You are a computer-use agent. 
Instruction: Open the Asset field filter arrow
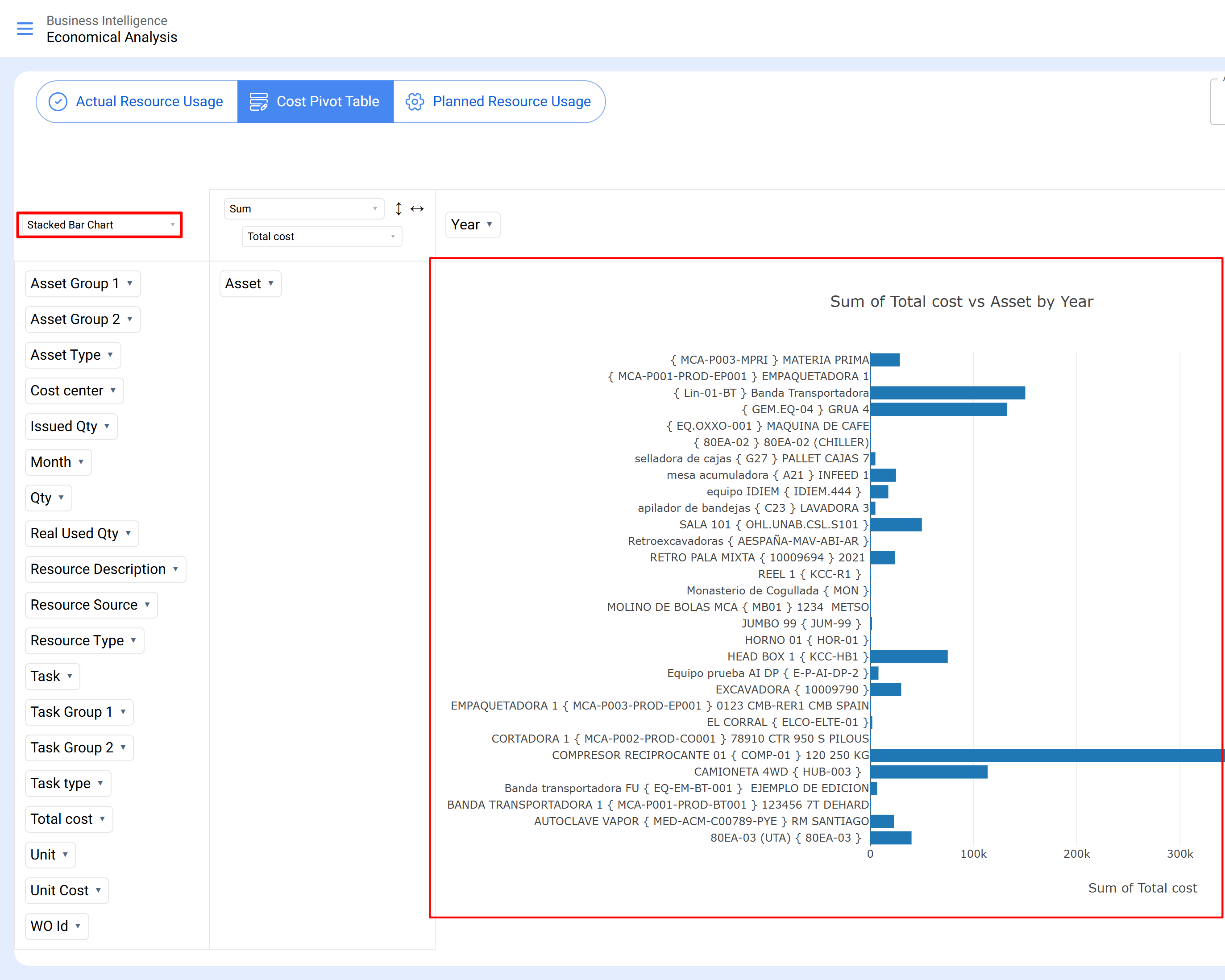click(x=271, y=283)
